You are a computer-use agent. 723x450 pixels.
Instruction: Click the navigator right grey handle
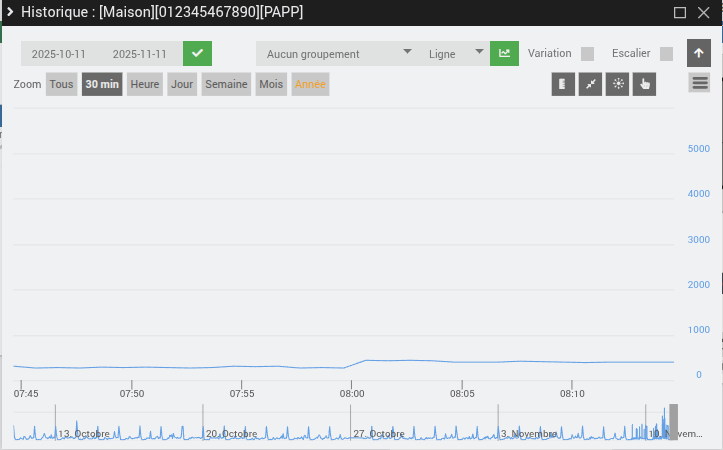click(x=674, y=421)
